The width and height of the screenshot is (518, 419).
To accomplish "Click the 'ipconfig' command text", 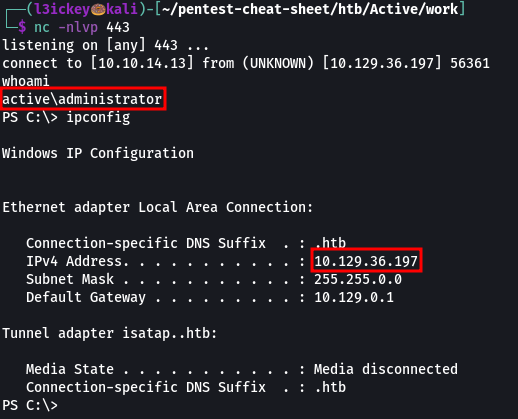I will pos(98,117).
